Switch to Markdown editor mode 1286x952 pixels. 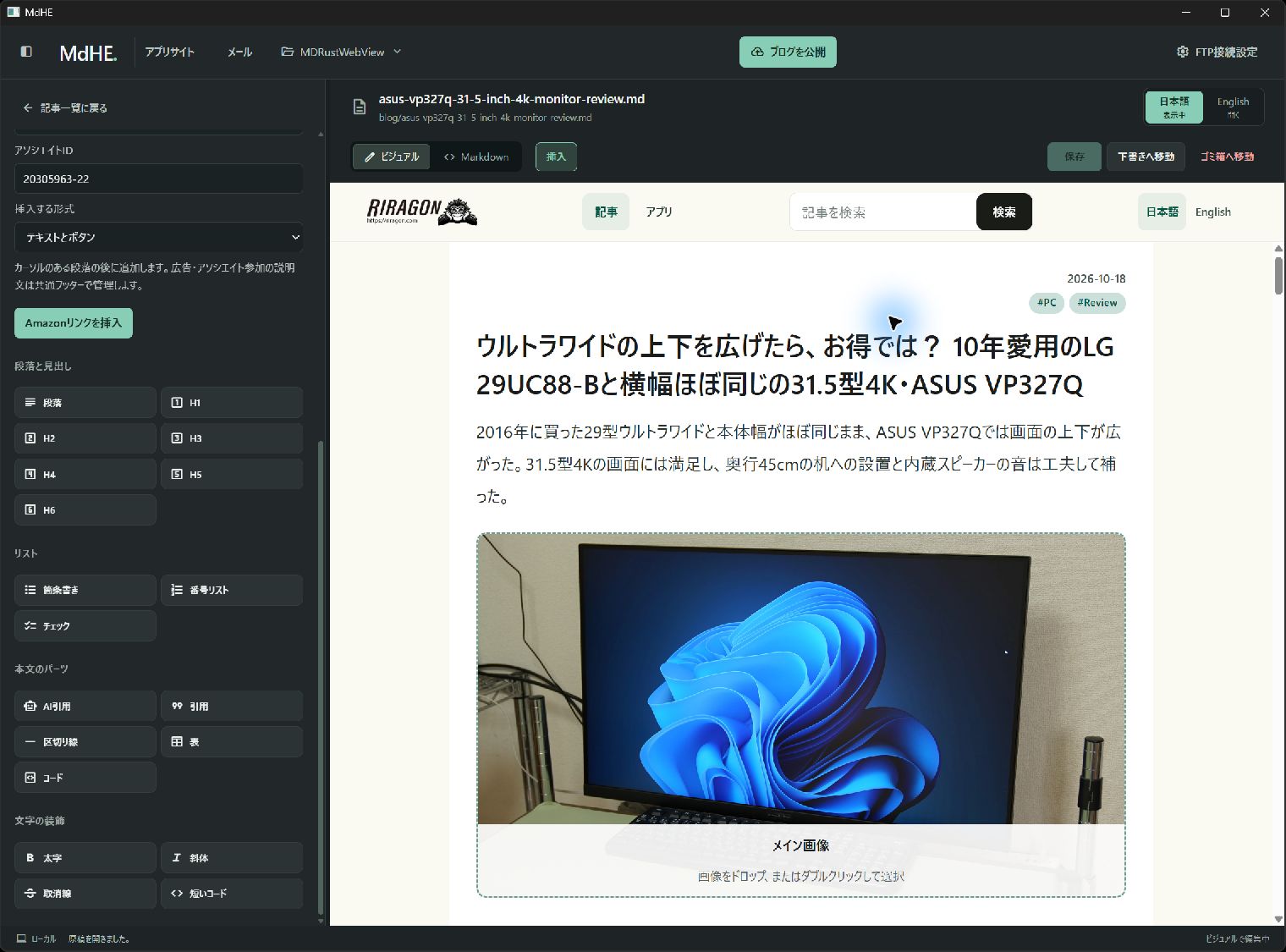pos(476,157)
